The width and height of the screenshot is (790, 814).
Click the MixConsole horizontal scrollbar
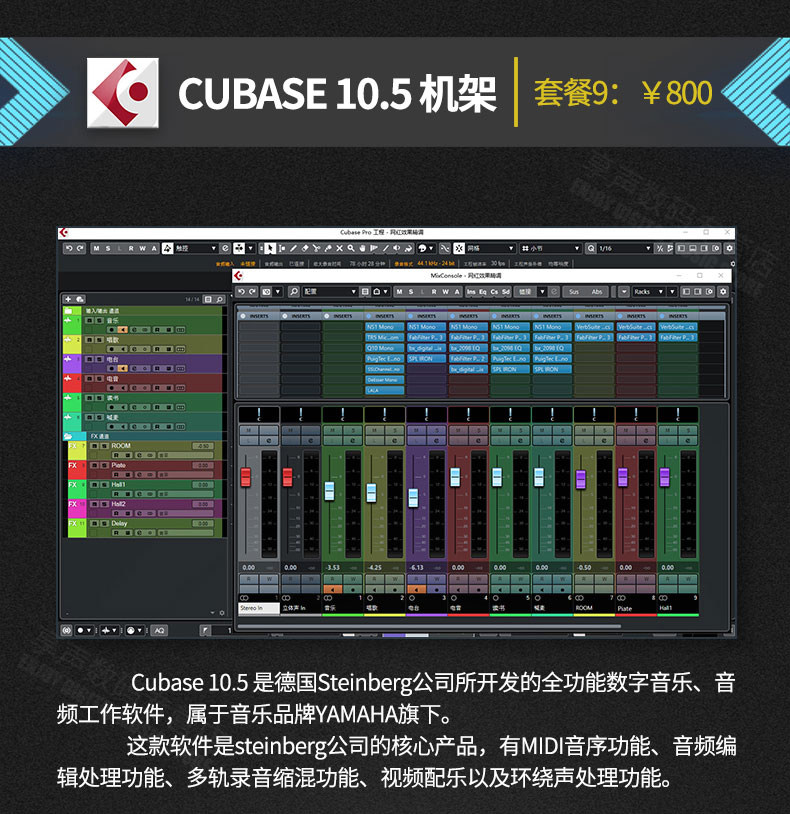tap(430, 627)
